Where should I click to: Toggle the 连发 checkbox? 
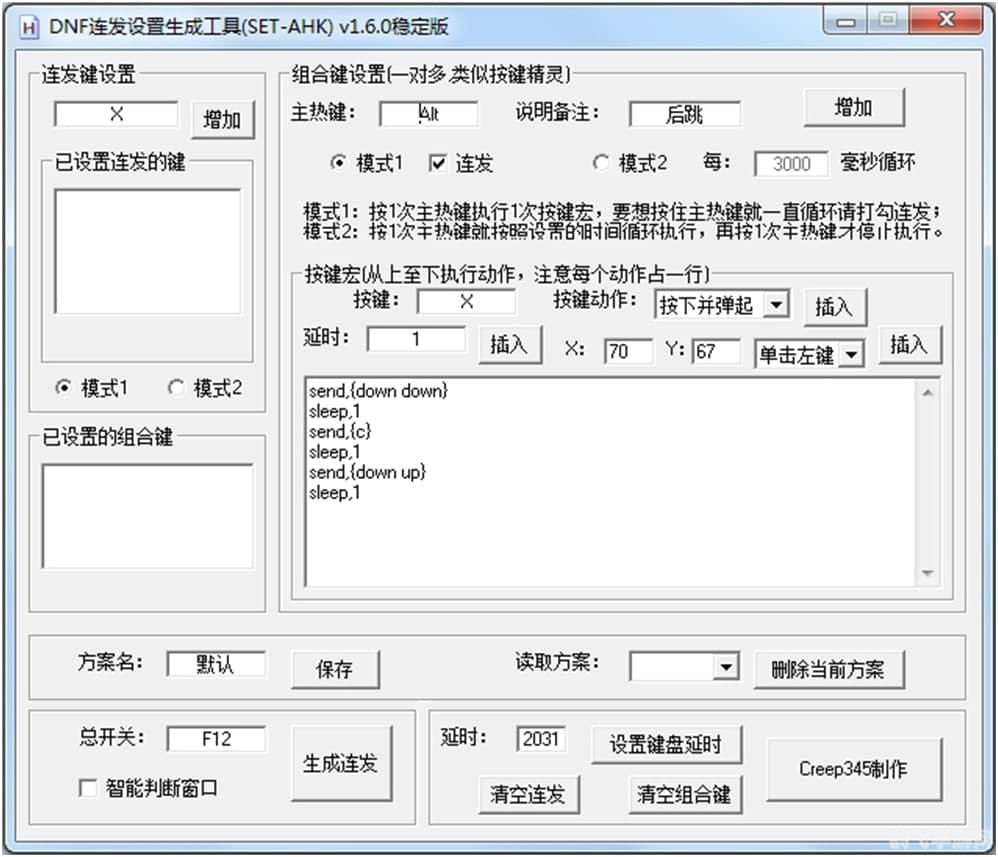click(437, 162)
